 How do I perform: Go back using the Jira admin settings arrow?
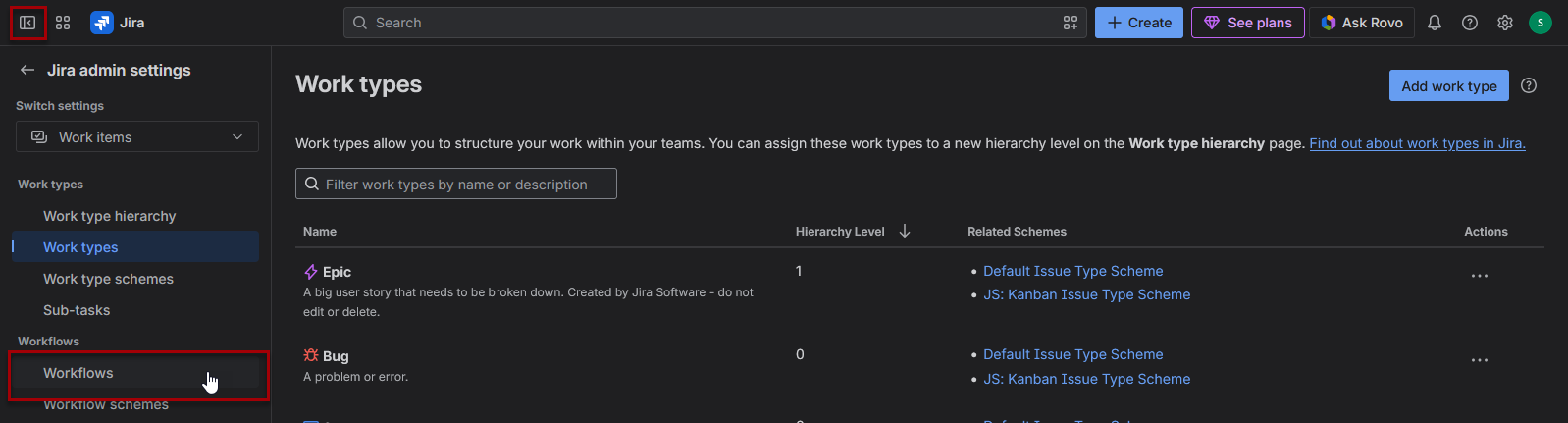(x=27, y=70)
